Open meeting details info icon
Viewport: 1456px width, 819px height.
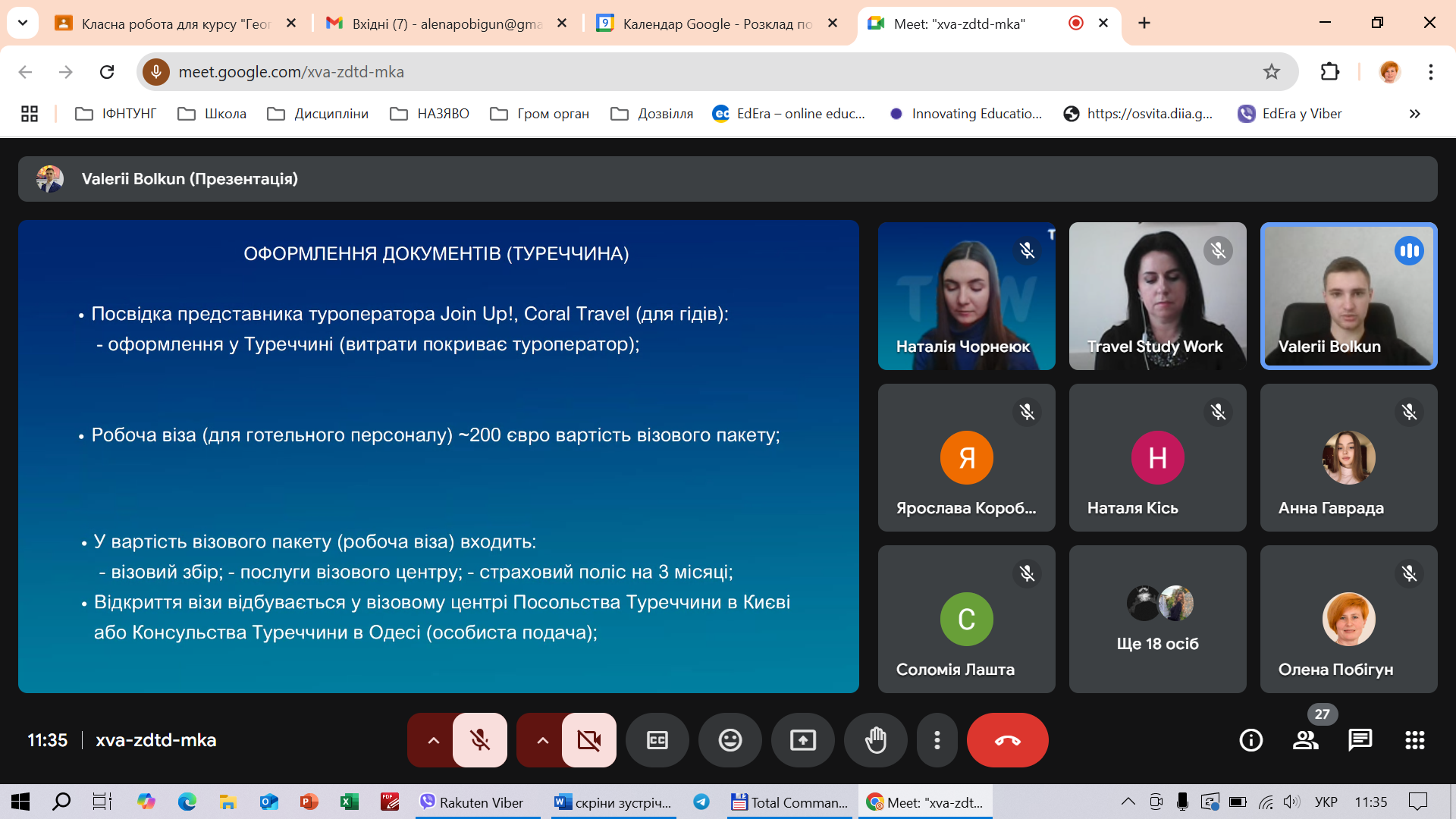coord(1250,740)
